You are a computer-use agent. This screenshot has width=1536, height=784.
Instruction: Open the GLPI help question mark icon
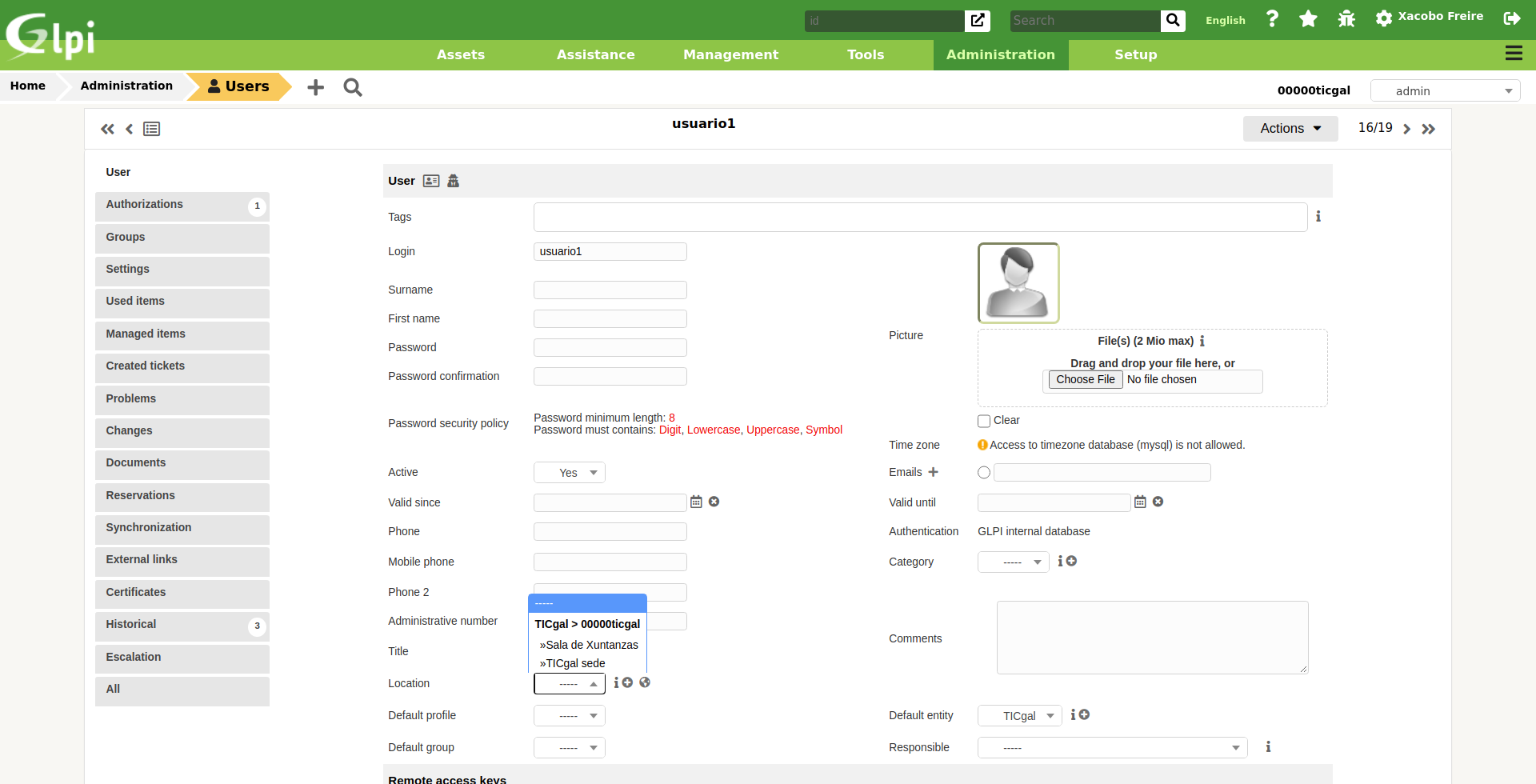[x=1272, y=18]
